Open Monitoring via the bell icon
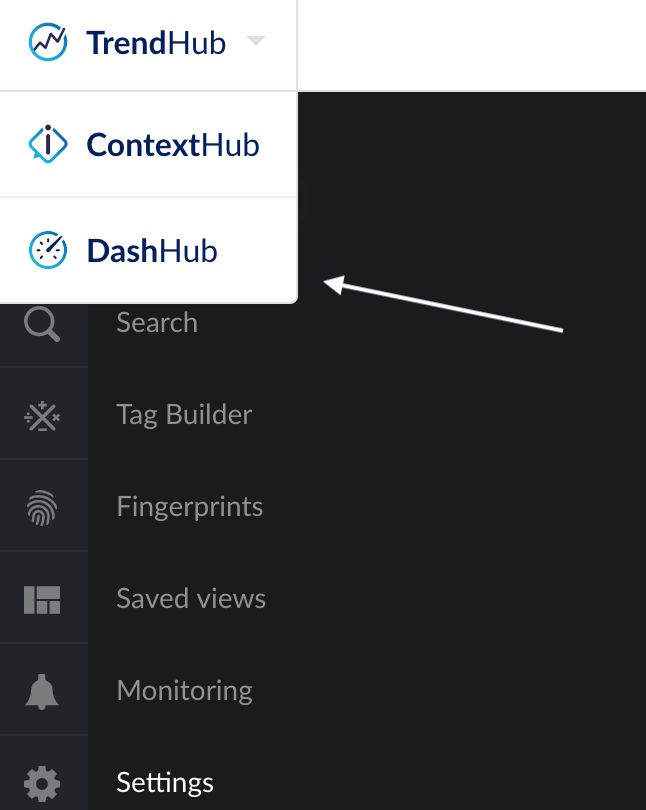The image size is (646, 810). [43, 690]
